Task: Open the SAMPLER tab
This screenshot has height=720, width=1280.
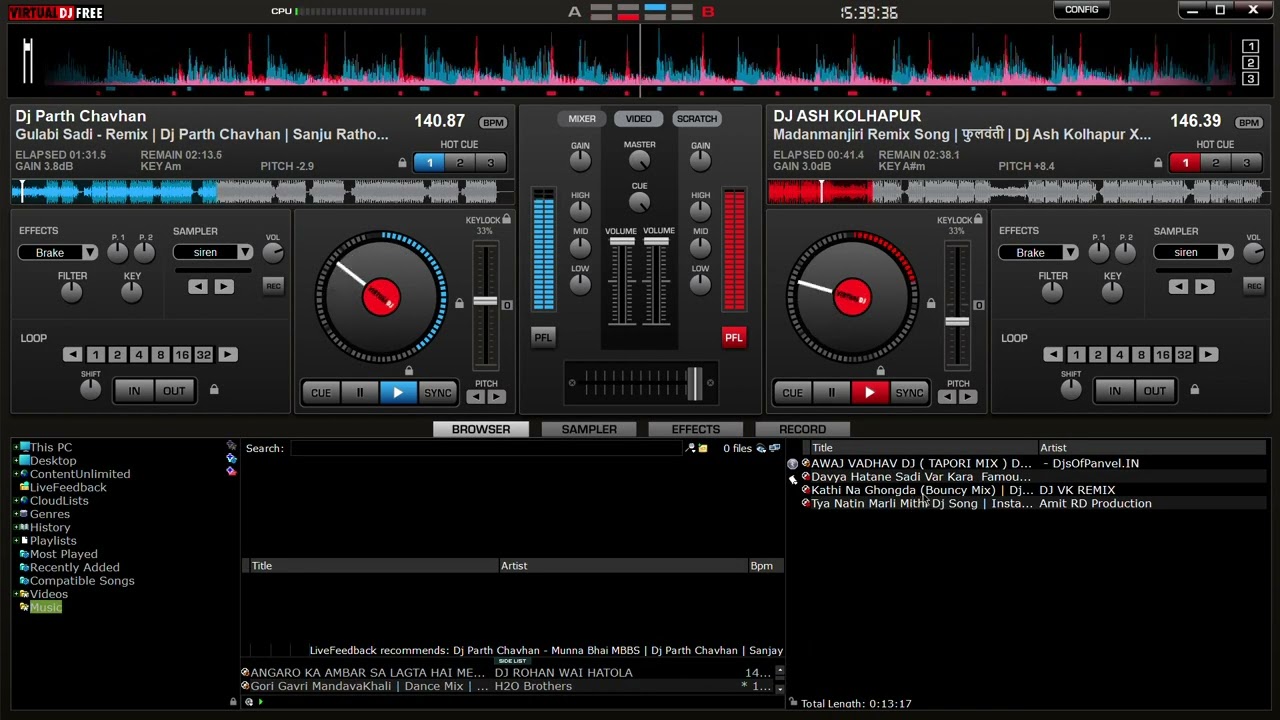Action: click(589, 429)
